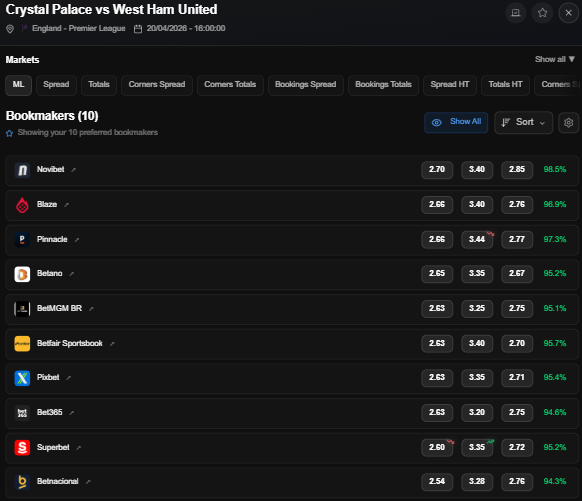Viewport: 582px width, 501px height.
Task: Open BetMGM BR external link arrow
Action: coord(91,309)
